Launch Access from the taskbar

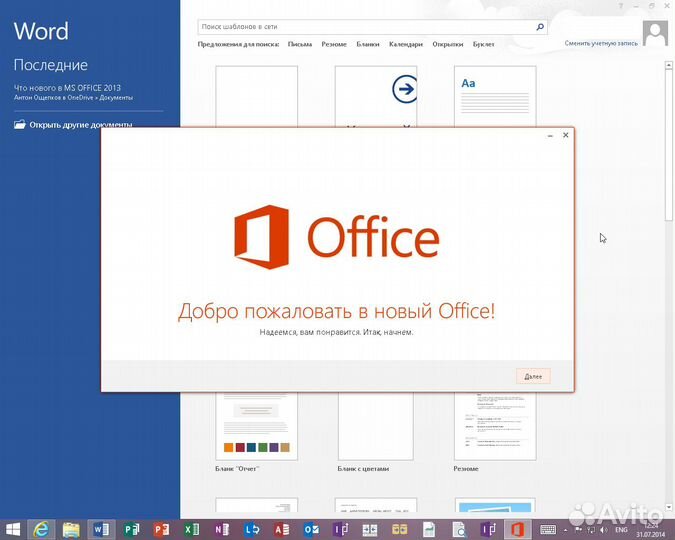(282, 530)
